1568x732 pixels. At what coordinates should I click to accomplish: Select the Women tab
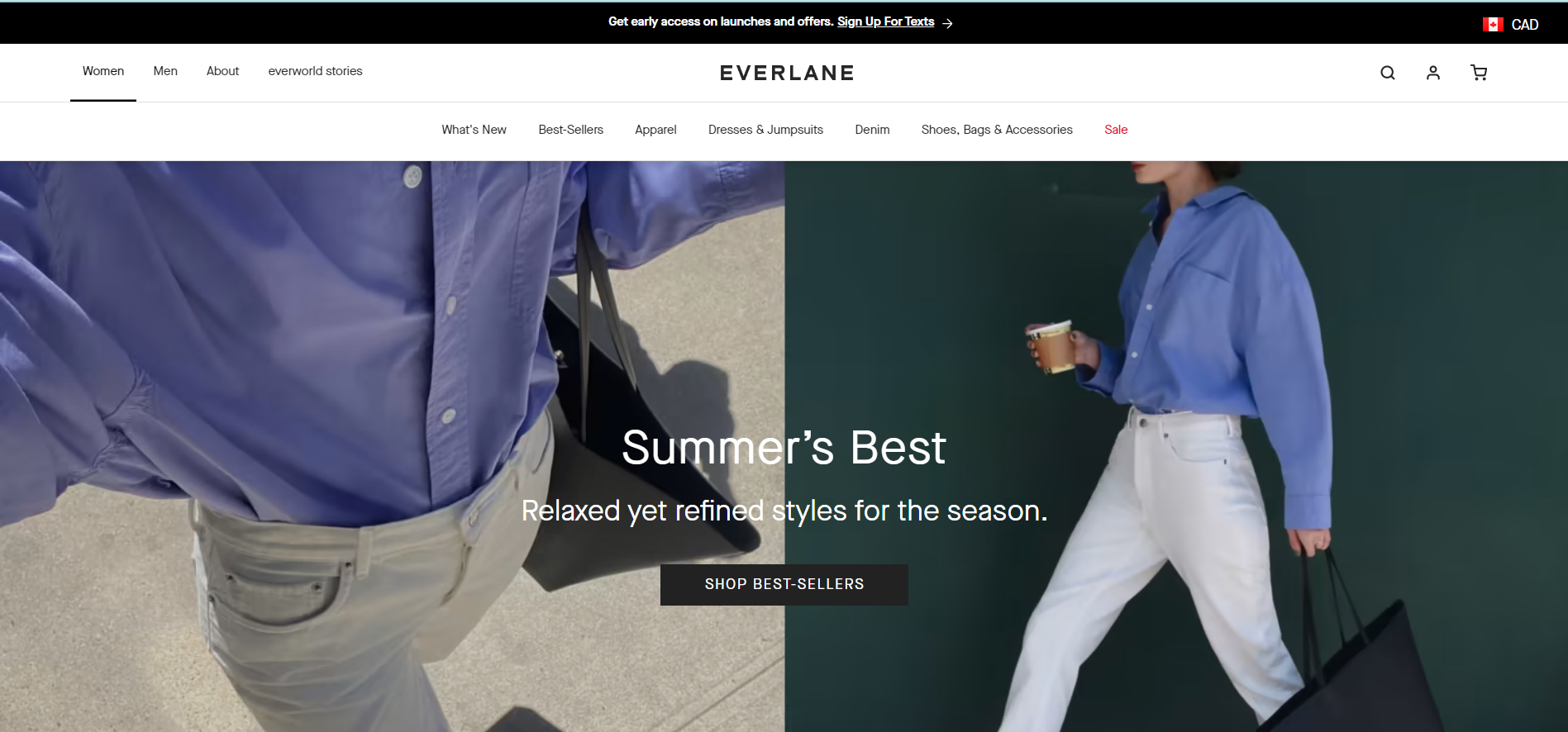click(103, 71)
